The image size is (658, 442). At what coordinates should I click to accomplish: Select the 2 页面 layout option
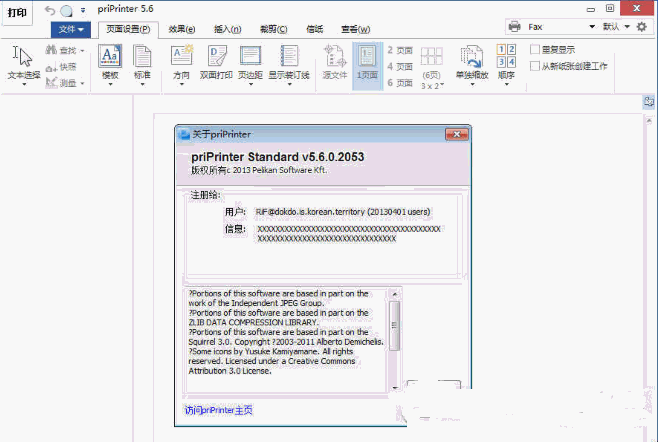point(400,50)
